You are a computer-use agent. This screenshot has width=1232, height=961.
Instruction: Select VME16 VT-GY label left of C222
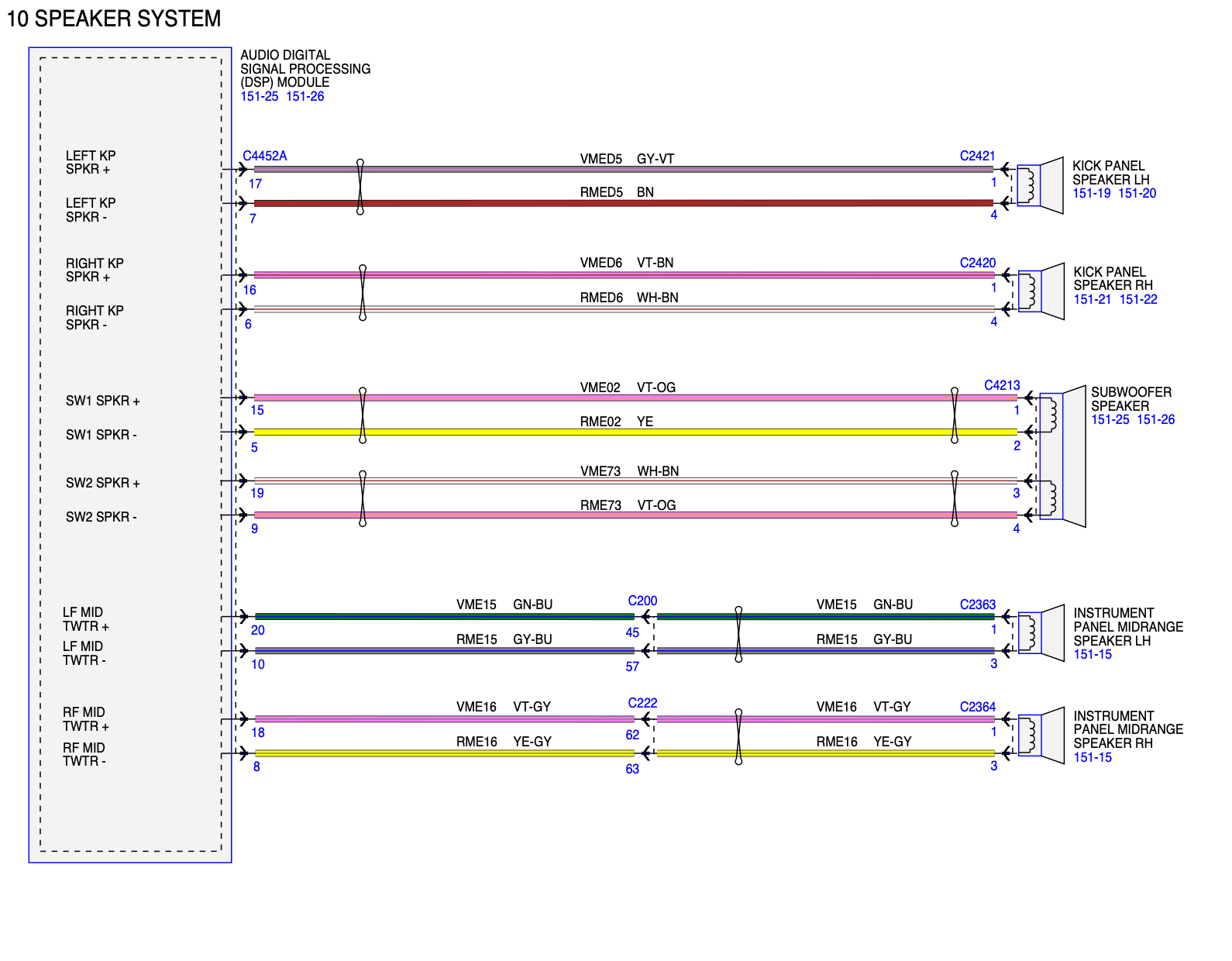tap(504, 708)
